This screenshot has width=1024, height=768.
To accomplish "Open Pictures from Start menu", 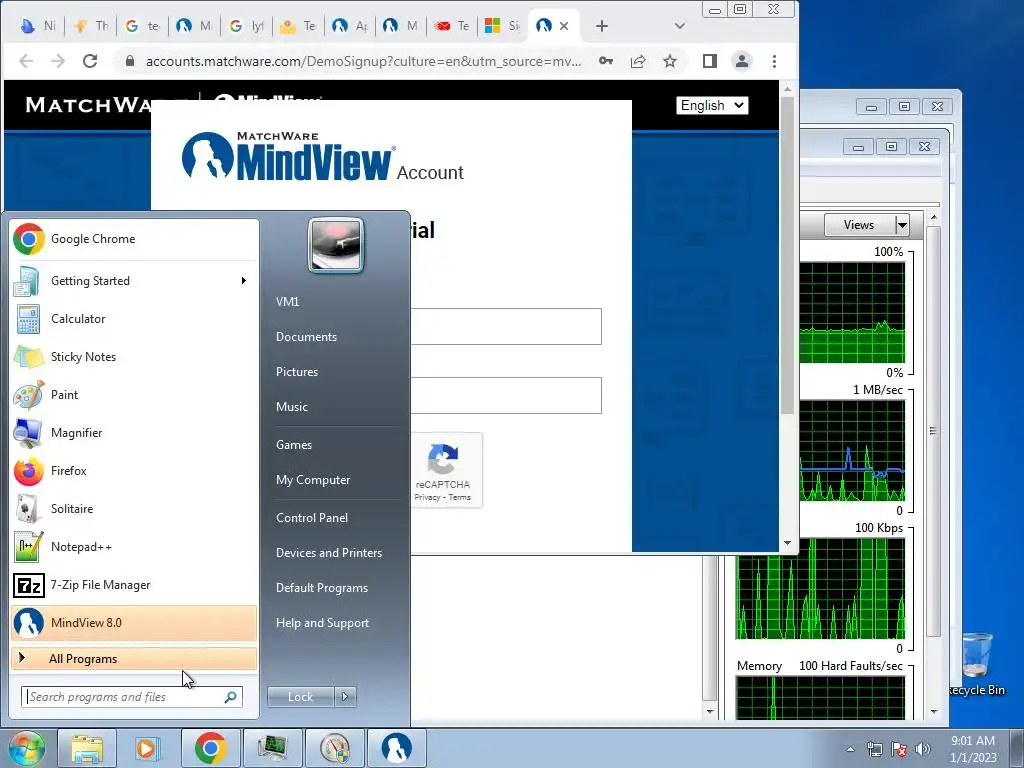I will pyautogui.click(x=297, y=372).
